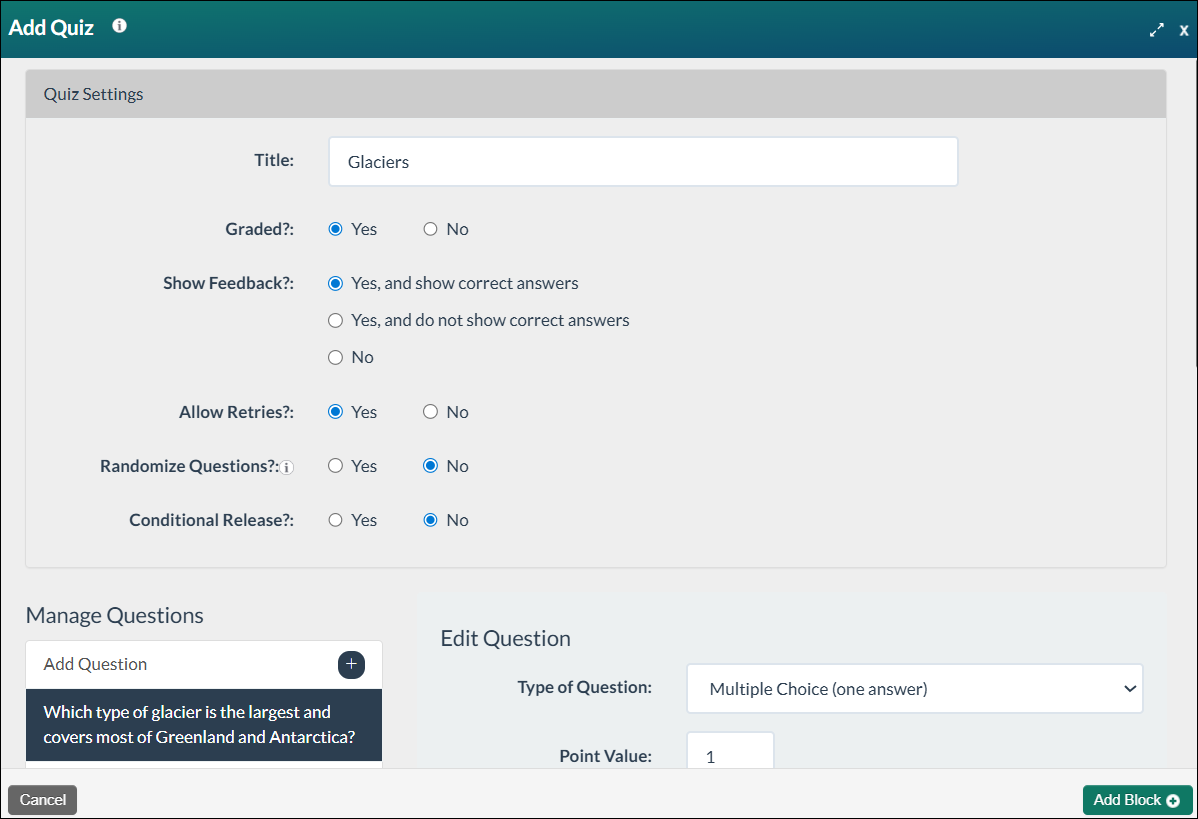The image size is (1198, 819).
Task: Set Graded to No
Action: 430,228
